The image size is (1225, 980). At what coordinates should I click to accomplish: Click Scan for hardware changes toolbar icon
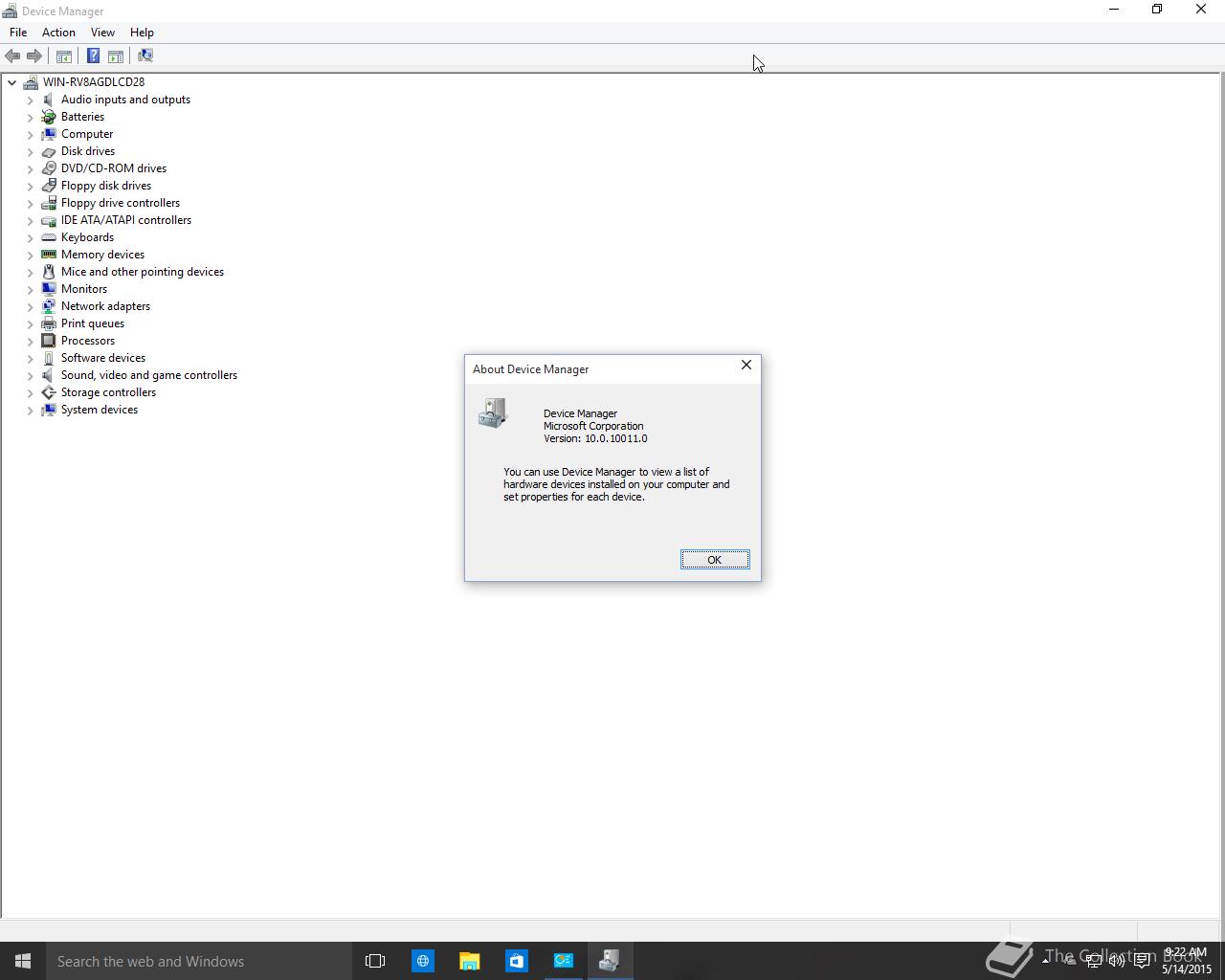145,56
